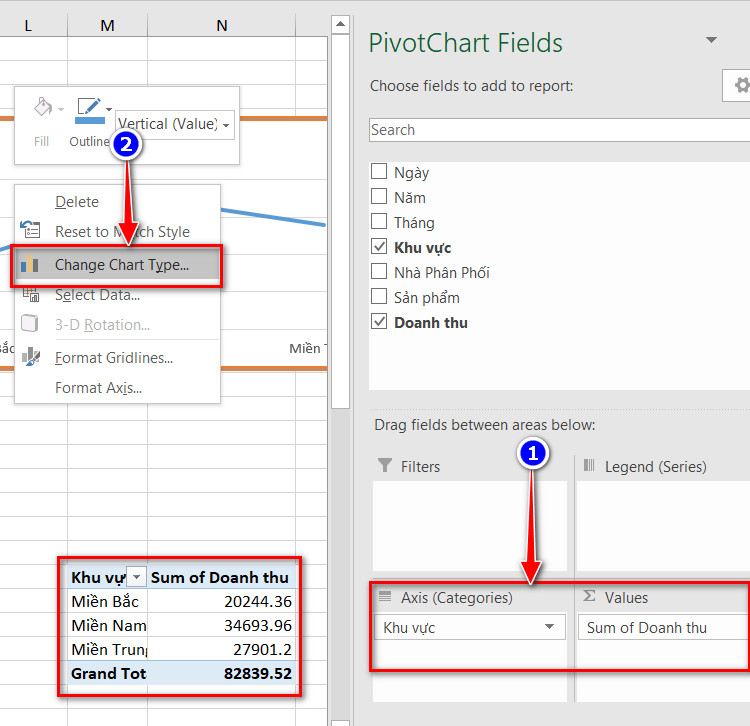Toggle the Sản phẩm field checkbox
750x726 pixels.
[x=379, y=296]
